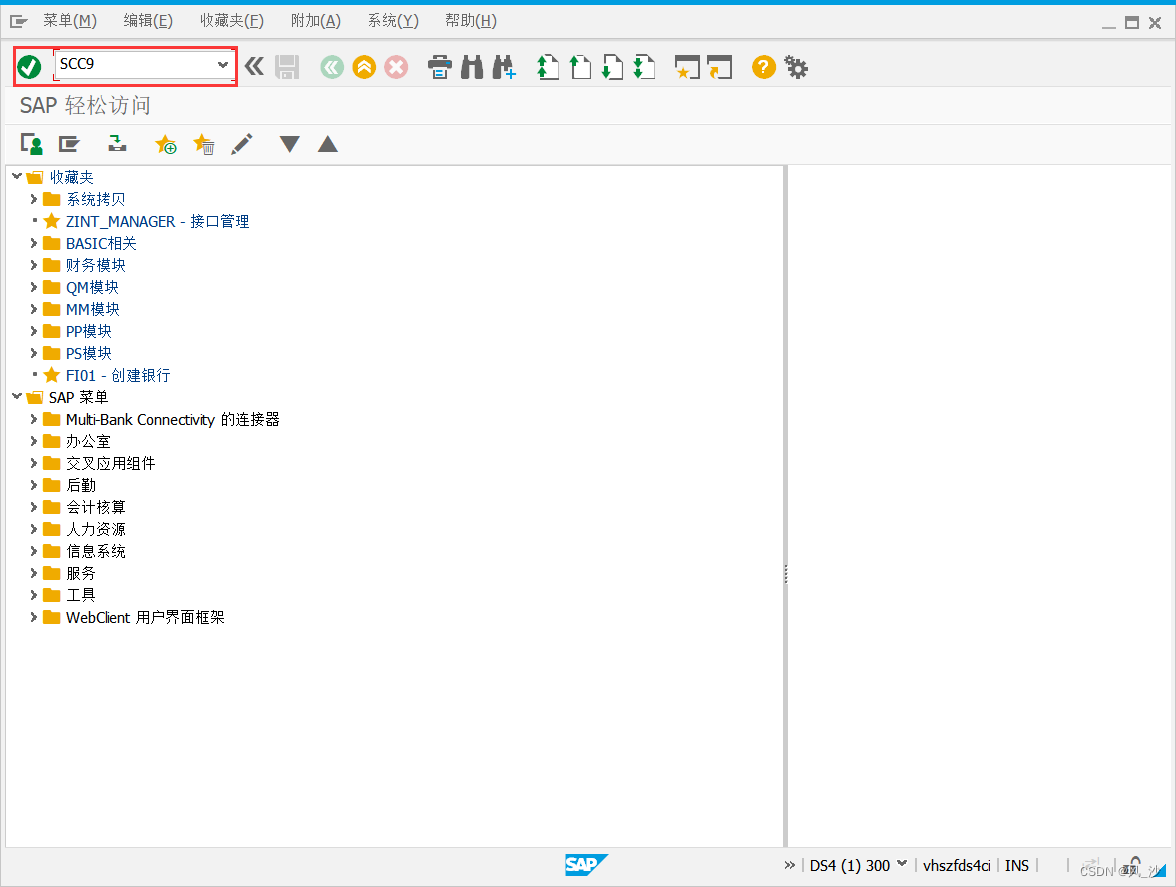The image size is (1176, 887).
Task: Expand the QM模块 folder
Action: coord(33,287)
